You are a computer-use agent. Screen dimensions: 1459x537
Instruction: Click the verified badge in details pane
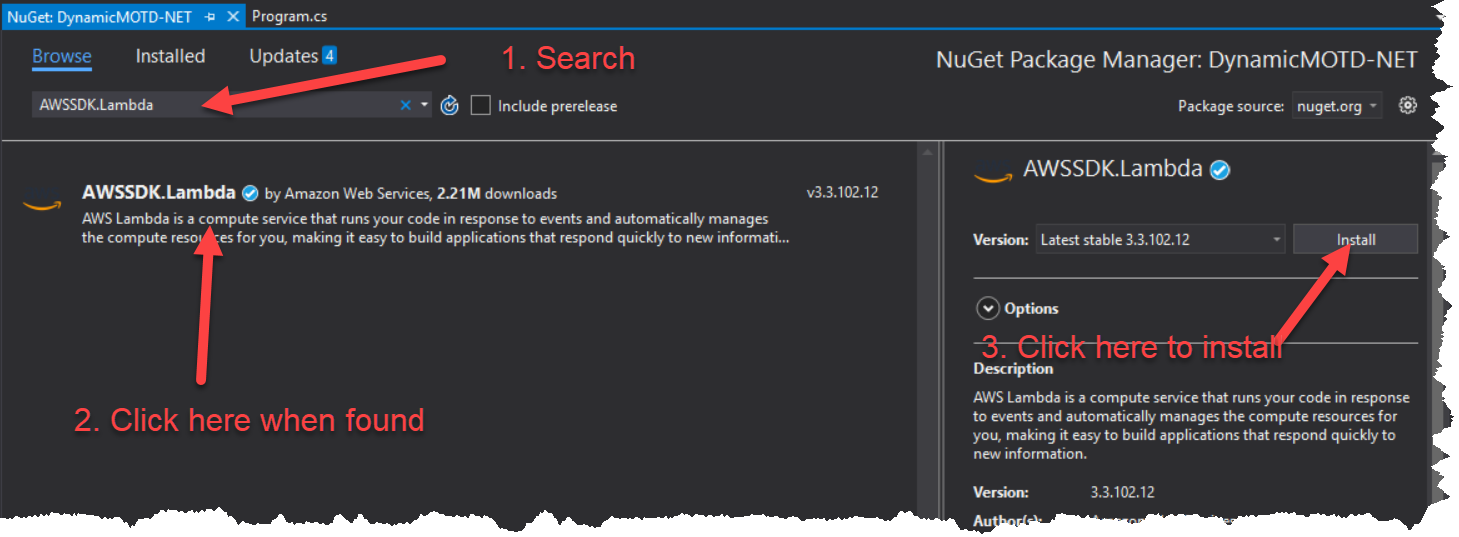pos(1219,170)
